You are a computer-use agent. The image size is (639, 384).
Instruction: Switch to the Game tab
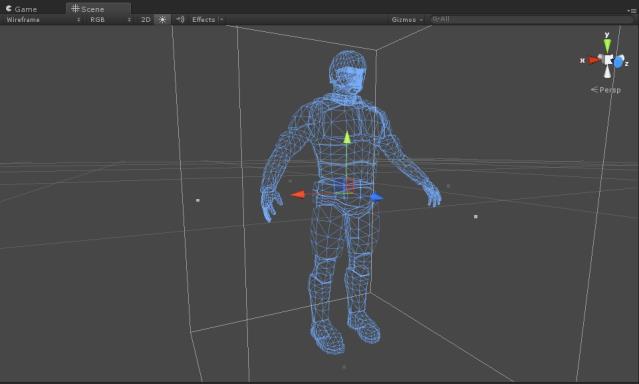(x=21, y=9)
